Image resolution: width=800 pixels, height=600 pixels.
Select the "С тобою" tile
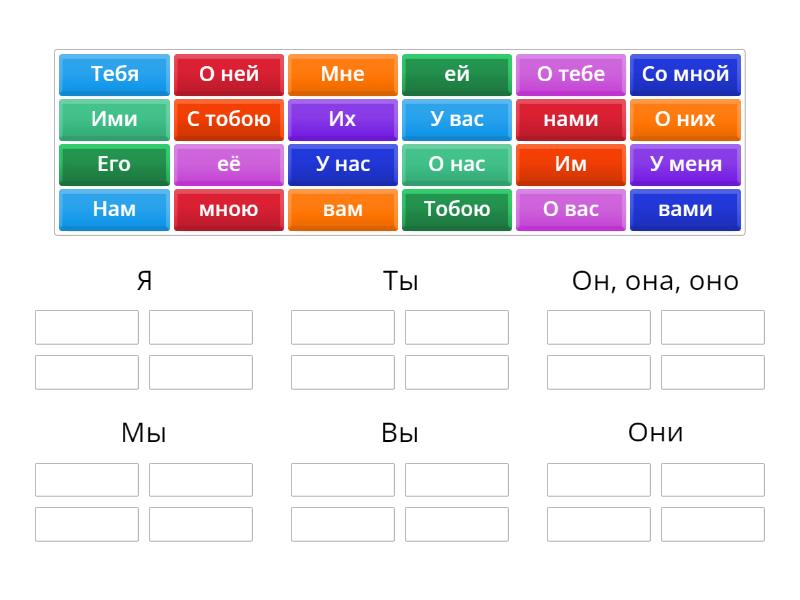click(x=229, y=119)
